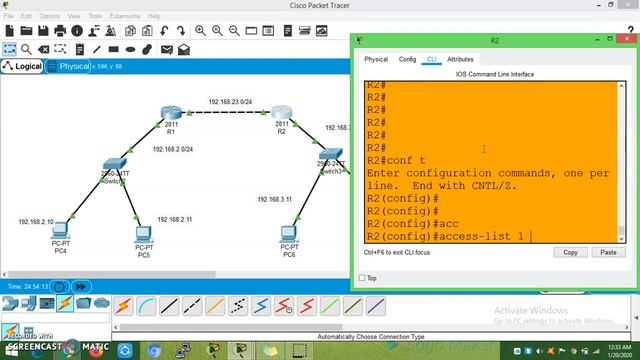Choose the console cable
The height and width of the screenshot is (360, 640).
click(146, 306)
